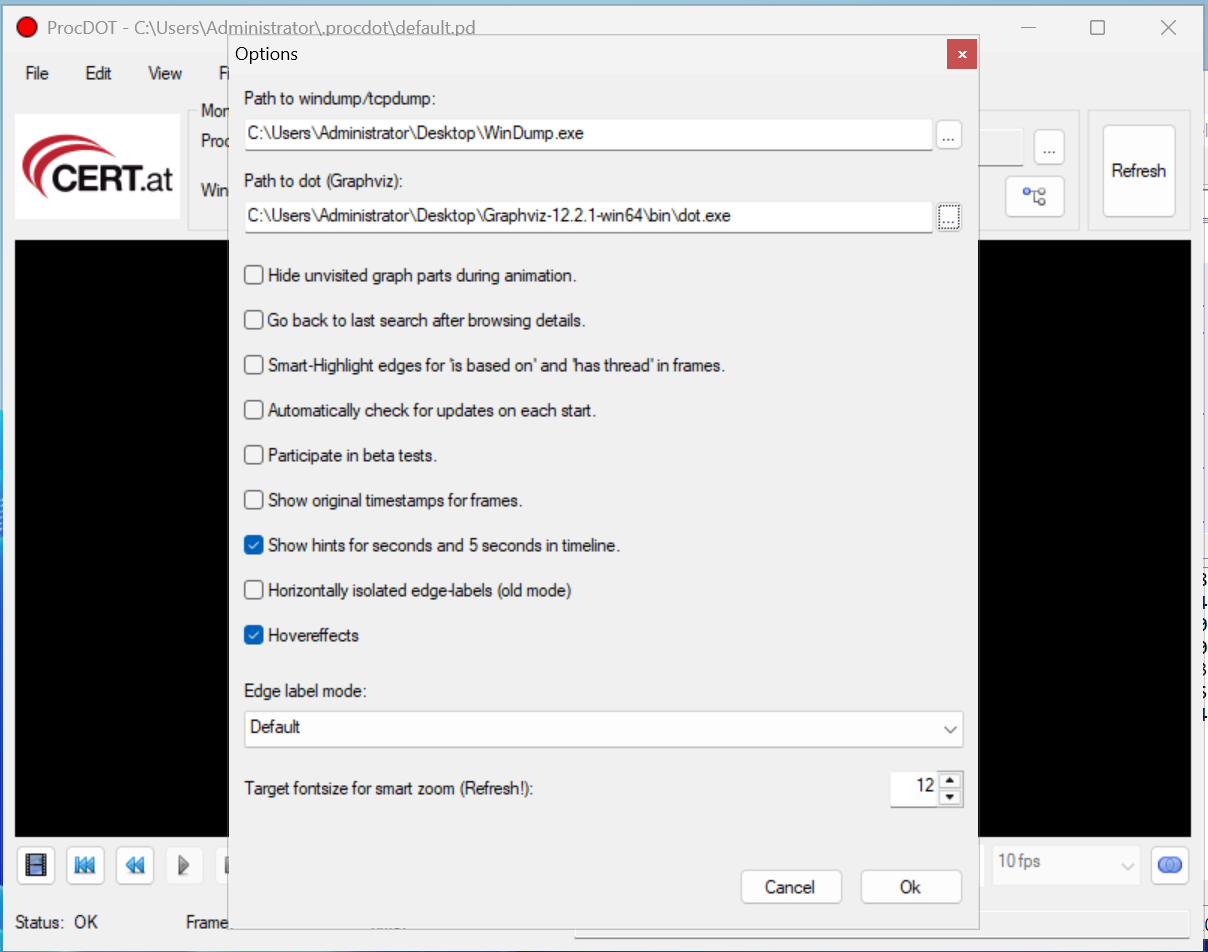
Task: Click the process tree launcher icon
Action: coord(1034,197)
